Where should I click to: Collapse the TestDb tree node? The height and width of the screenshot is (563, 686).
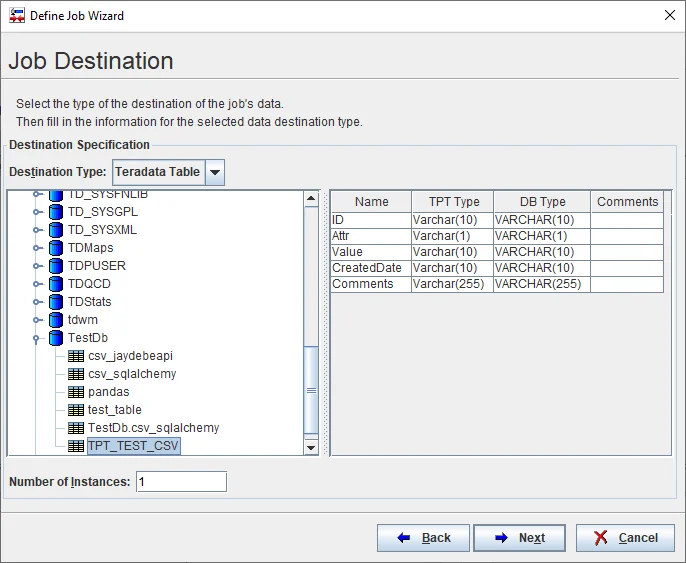pos(37,338)
